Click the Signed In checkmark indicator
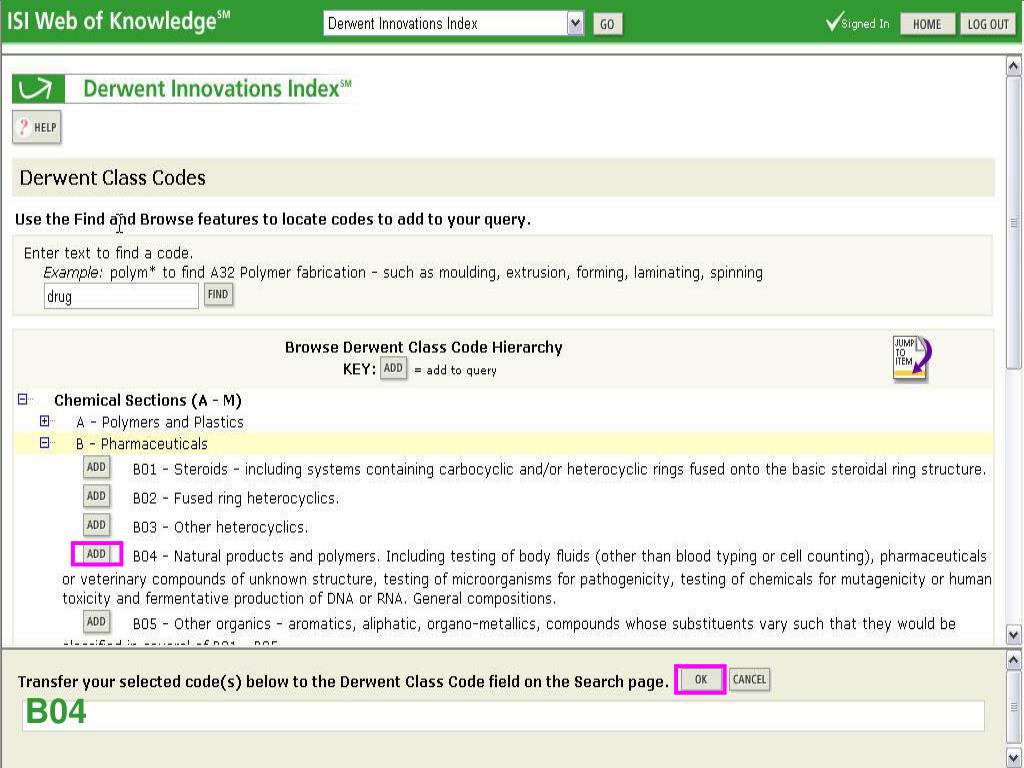This screenshot has width=1024, height=768. click(x=857, y=23)
